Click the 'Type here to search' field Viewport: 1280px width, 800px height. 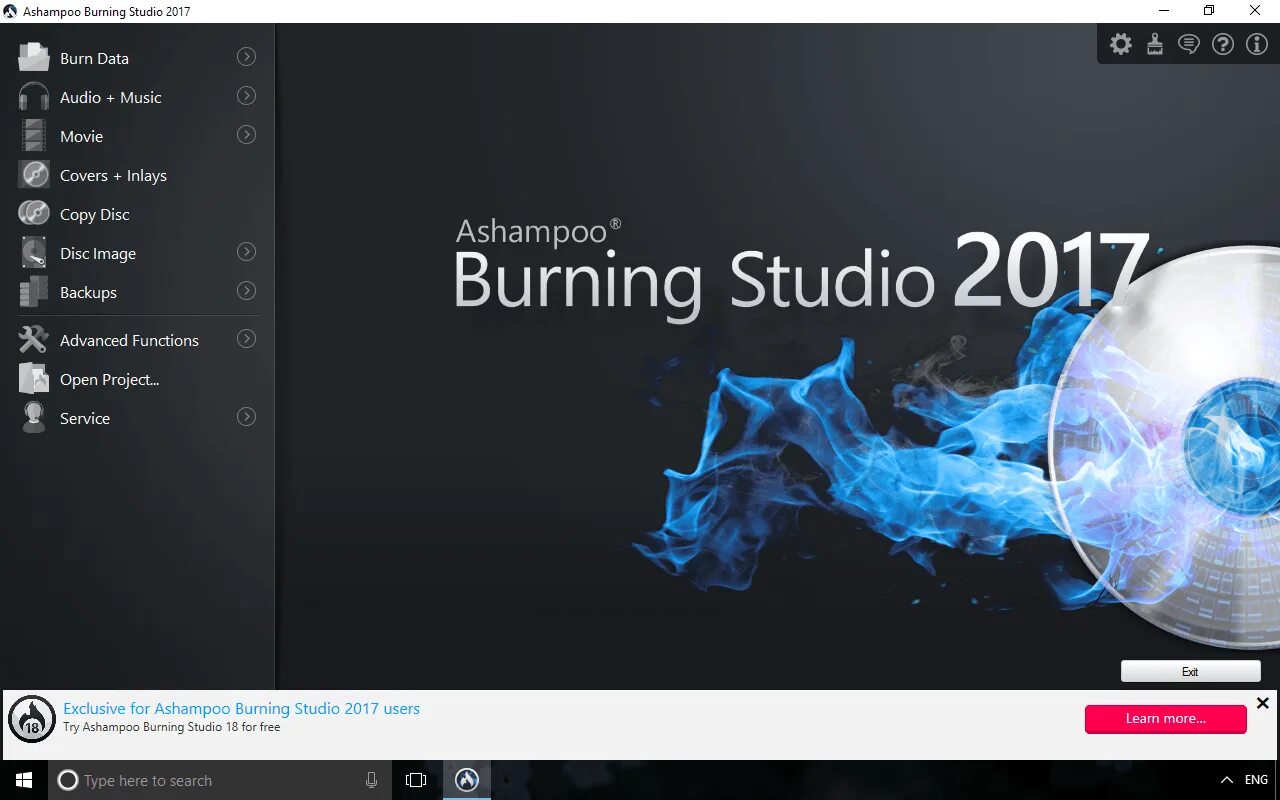pyautogui.click(x=220, y=780)
